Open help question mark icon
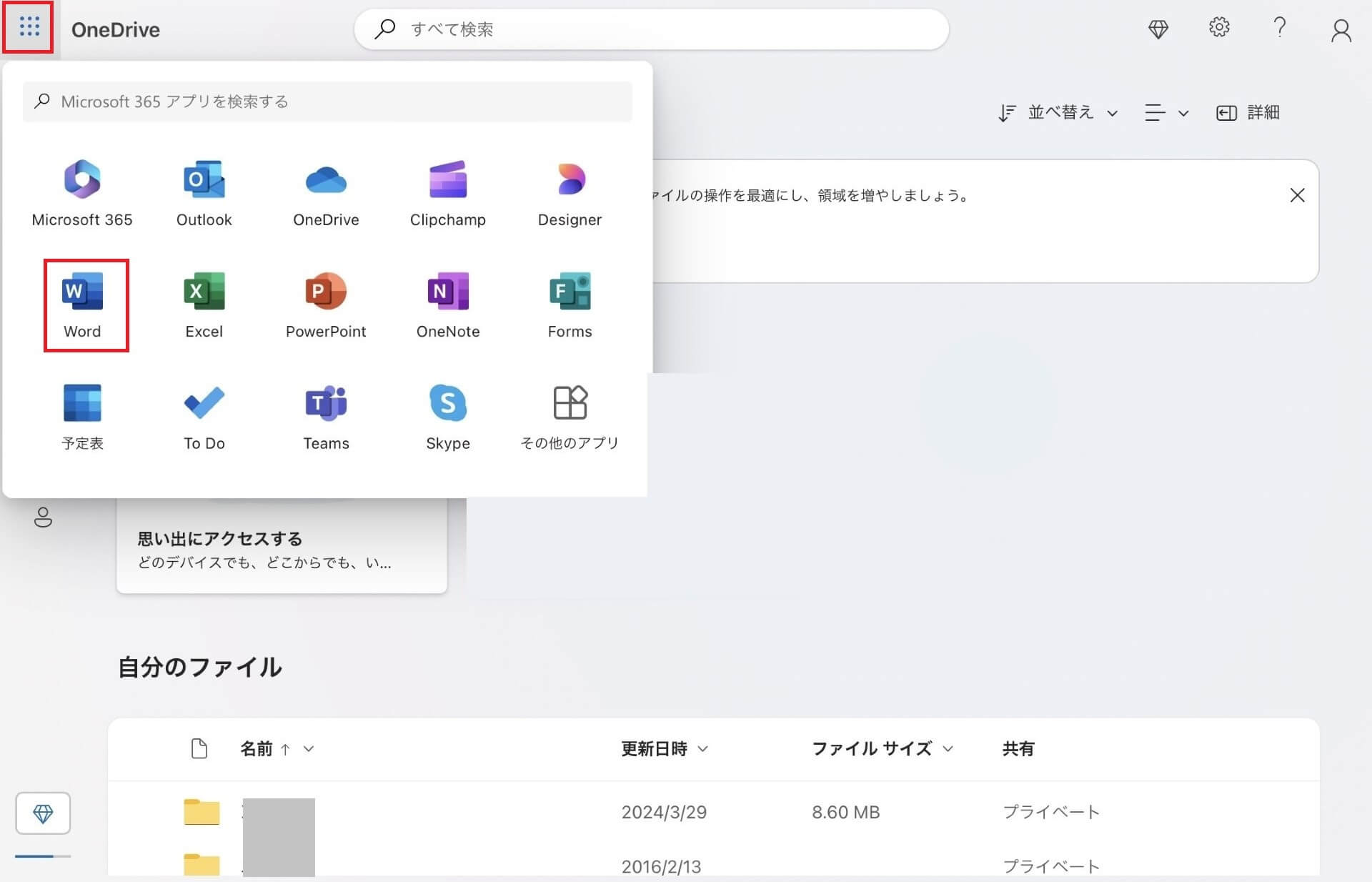The height and width of the screenshot is (882, 1372). click(1280, 27)
